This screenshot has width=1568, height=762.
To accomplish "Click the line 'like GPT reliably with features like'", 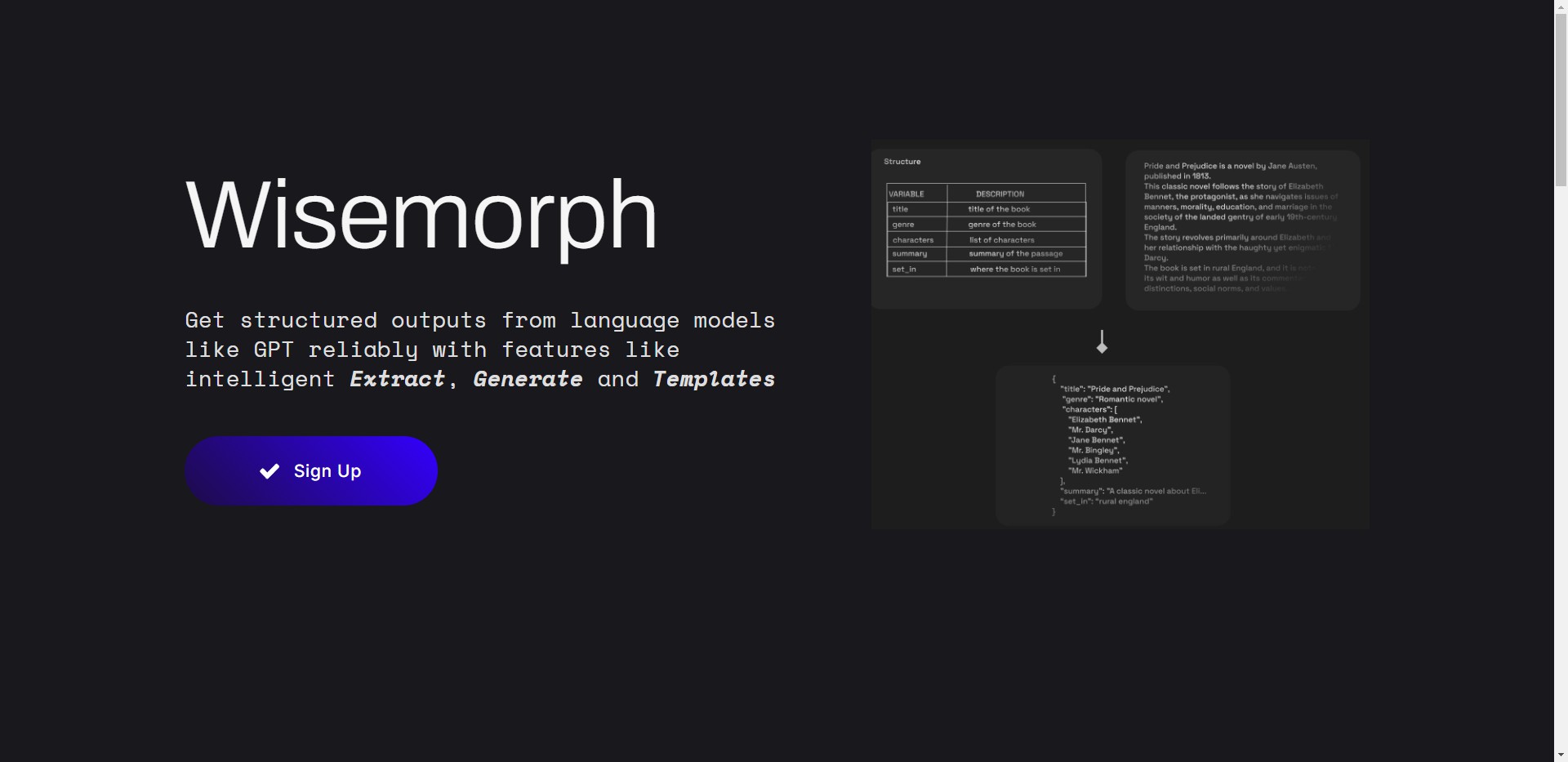I will [432, 350].
